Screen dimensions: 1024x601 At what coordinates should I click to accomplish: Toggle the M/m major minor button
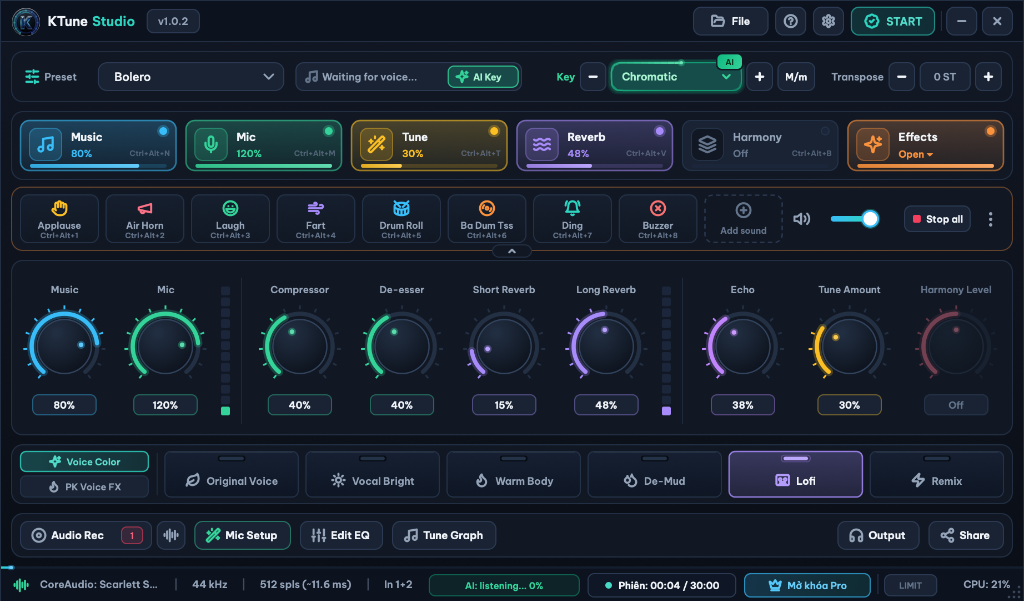(796, 77)
